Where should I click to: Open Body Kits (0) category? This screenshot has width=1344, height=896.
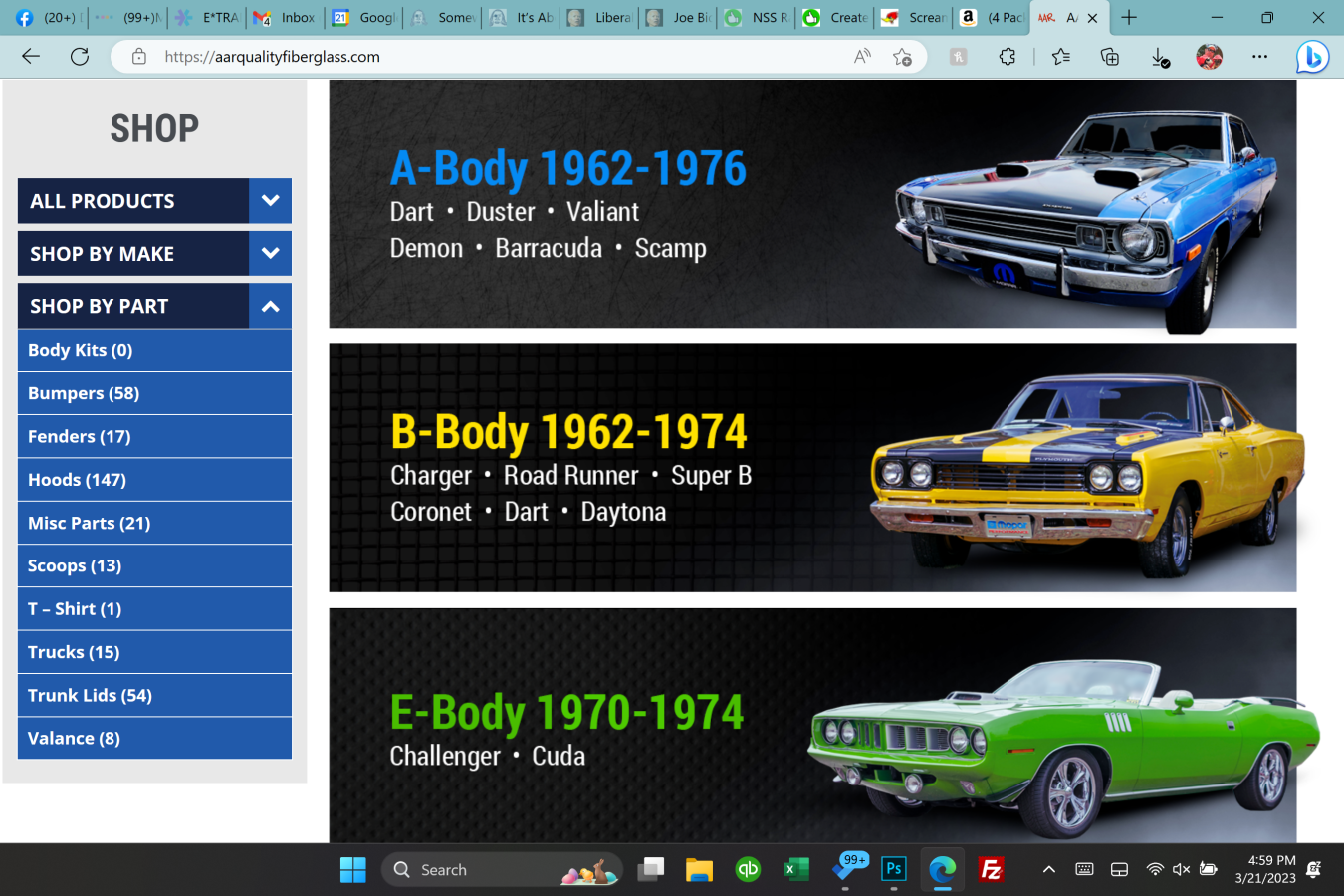[154, 350]
